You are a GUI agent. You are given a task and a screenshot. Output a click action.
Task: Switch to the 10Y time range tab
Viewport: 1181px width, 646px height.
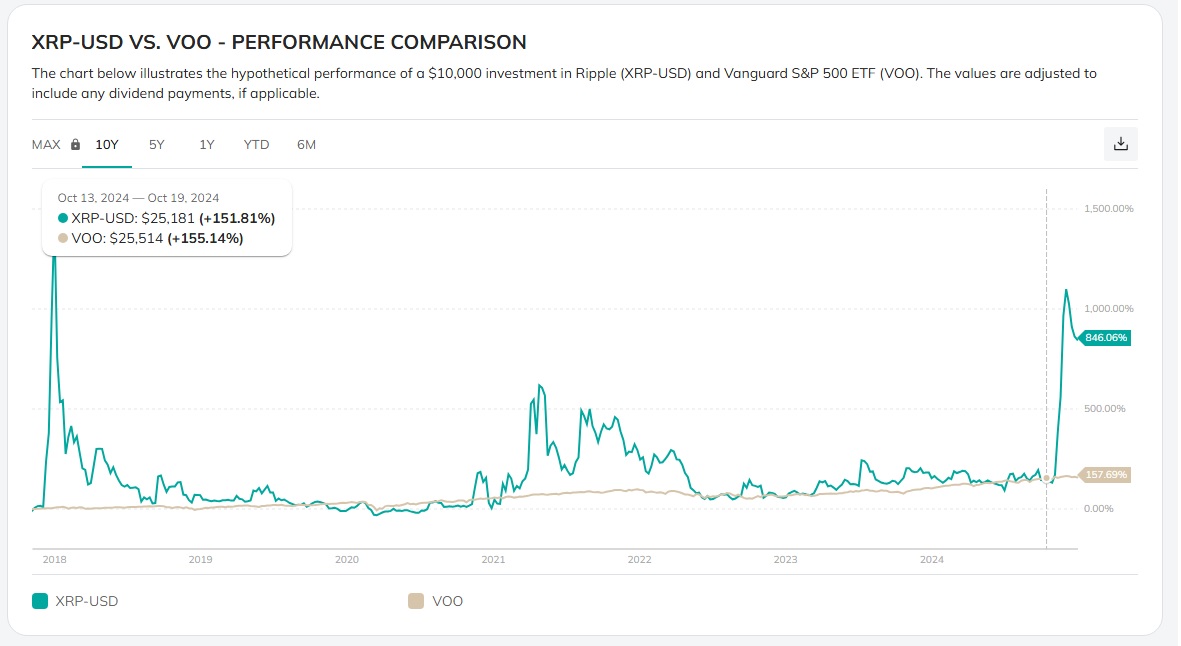tap(107, 145)
